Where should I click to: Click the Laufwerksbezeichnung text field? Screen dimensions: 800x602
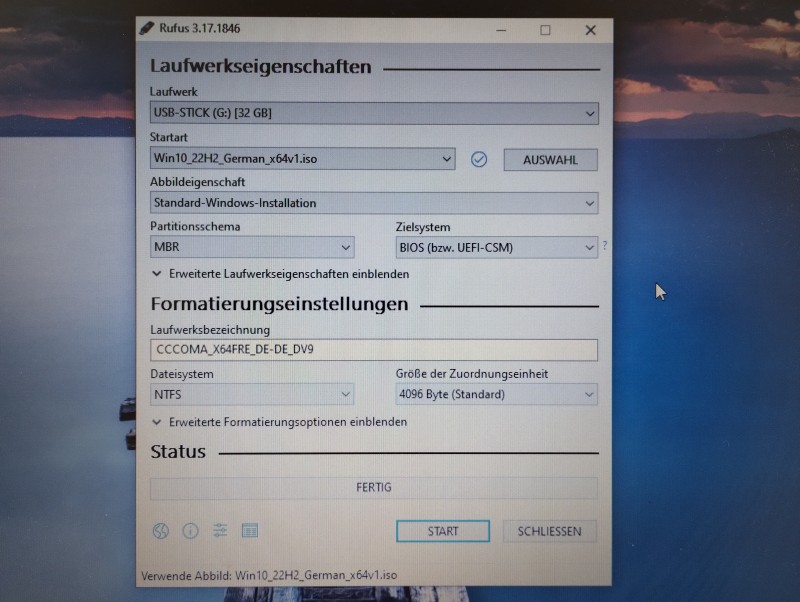374,350
